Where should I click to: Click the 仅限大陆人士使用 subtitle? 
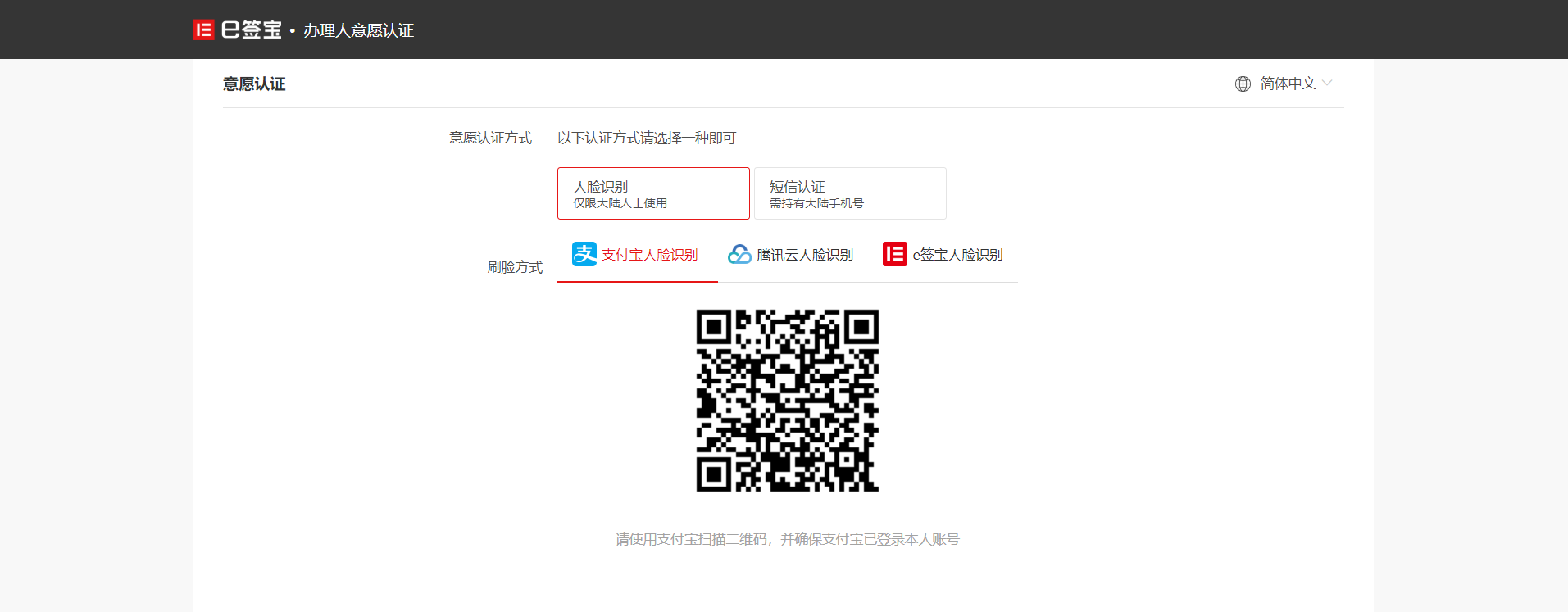coord(620,203)
